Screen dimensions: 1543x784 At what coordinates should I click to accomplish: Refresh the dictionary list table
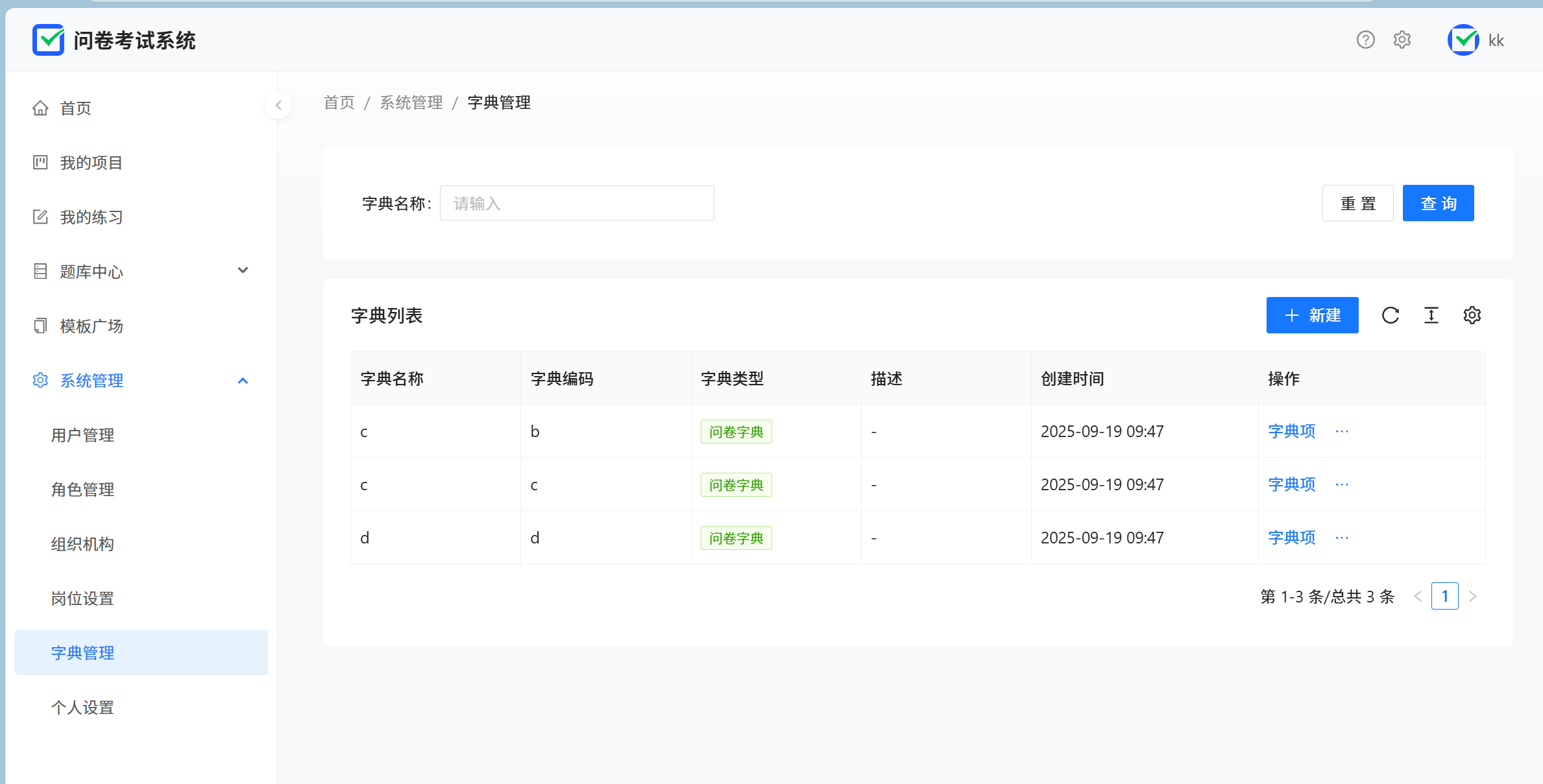click(x=1390, y=316)
